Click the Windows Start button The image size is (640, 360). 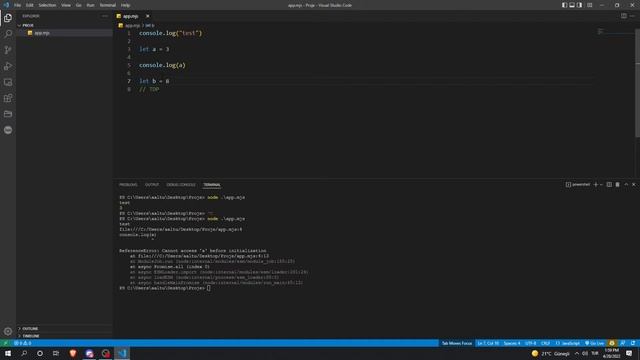click(8, 353)
